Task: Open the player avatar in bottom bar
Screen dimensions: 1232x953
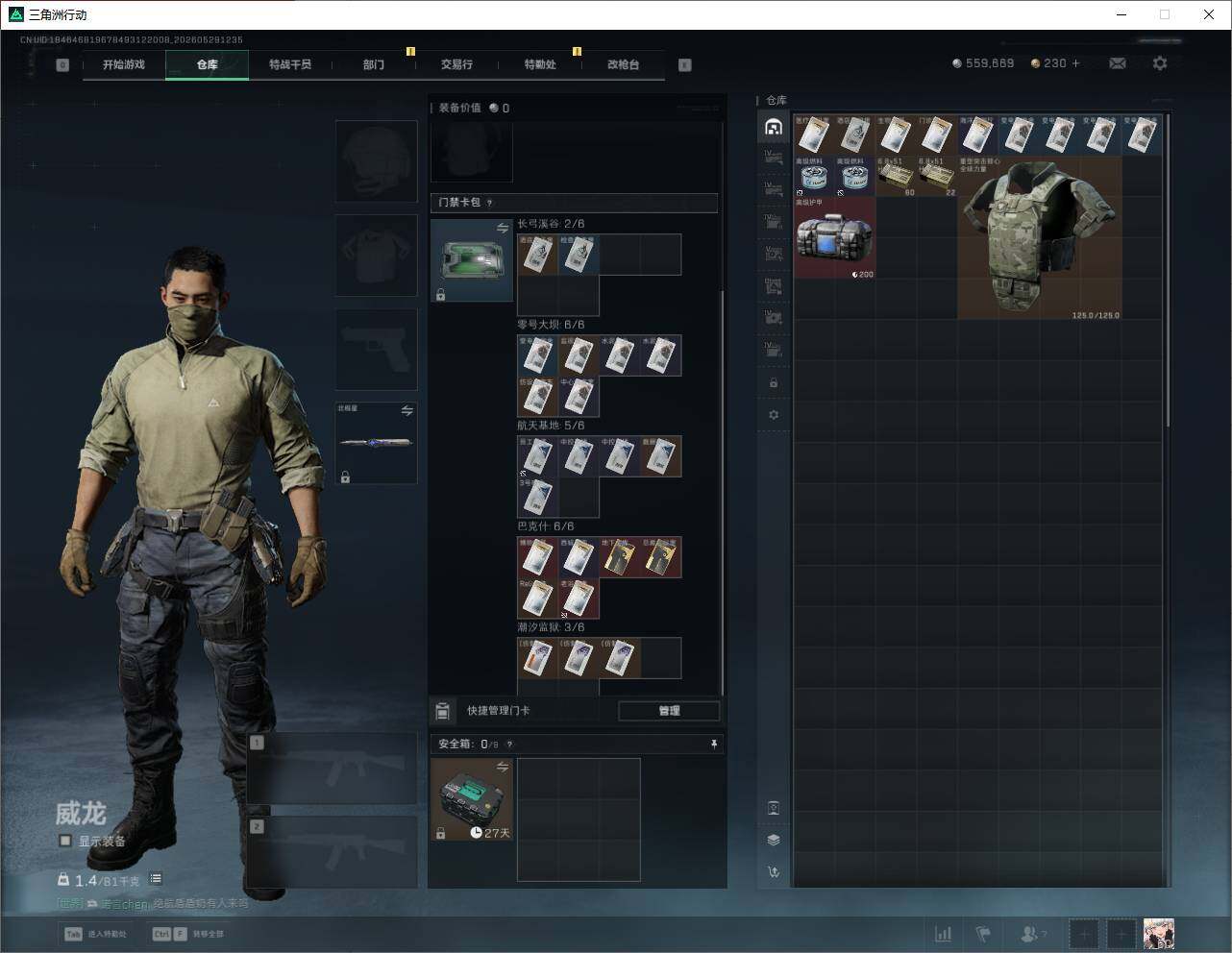Action: (x=1159, y=934)
